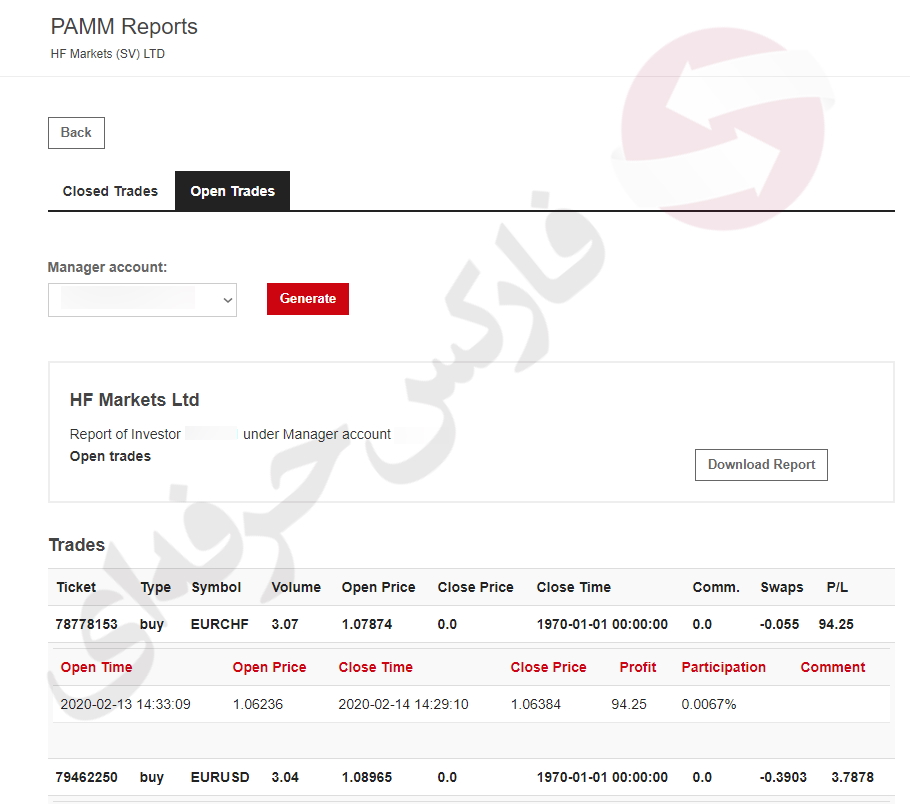The height and width of the screenshot is (804, 910).
Task: Switch to the Closed Trades tab
Action: pyautogui.click(x=110, y=191)
